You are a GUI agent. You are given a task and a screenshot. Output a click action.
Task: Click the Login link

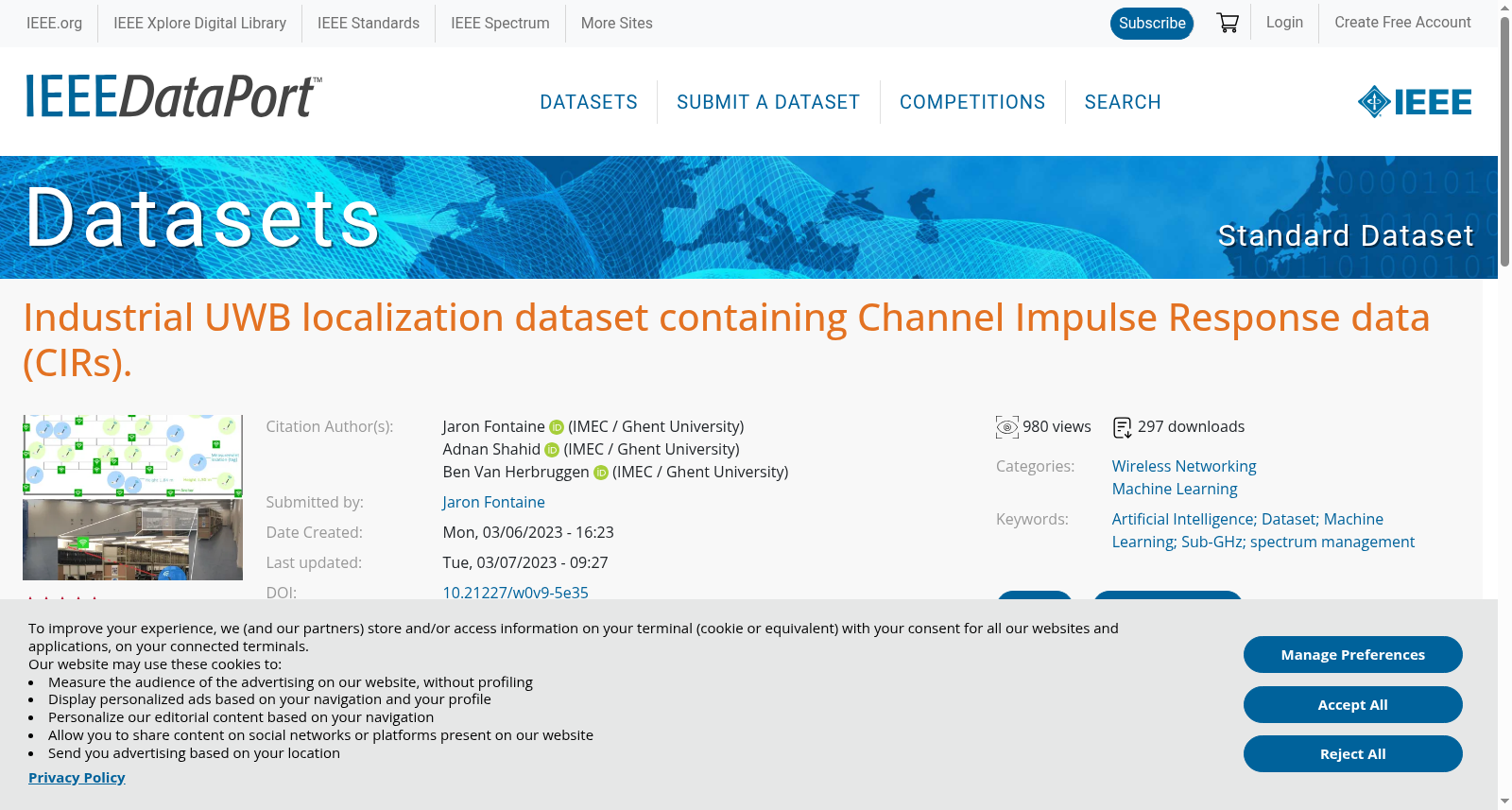(x=1284, y=23)
